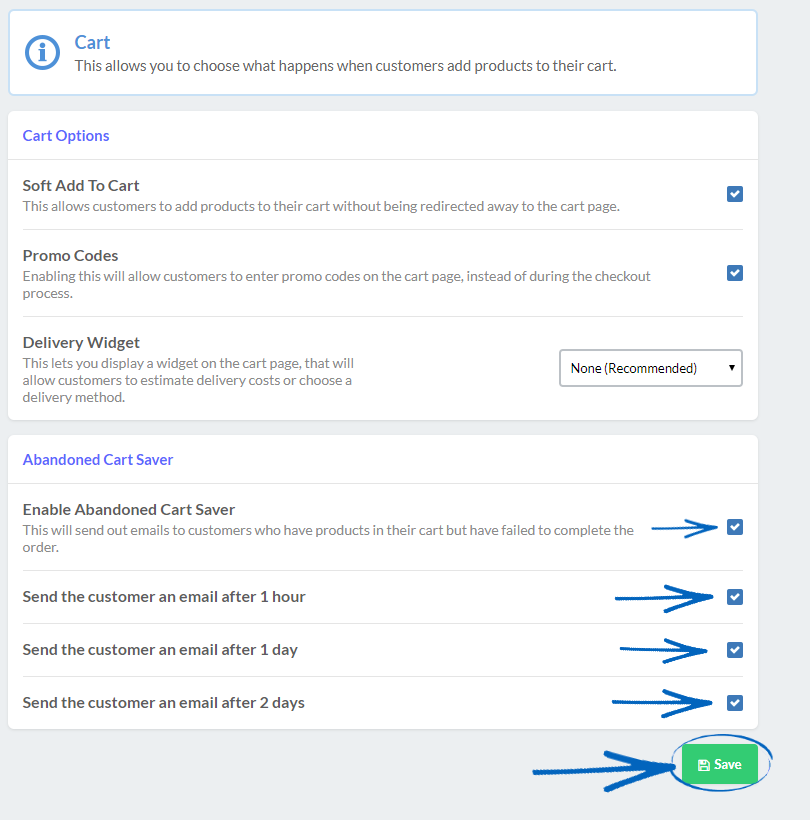Select the Abandoned Cart Saver section heading

97,459
